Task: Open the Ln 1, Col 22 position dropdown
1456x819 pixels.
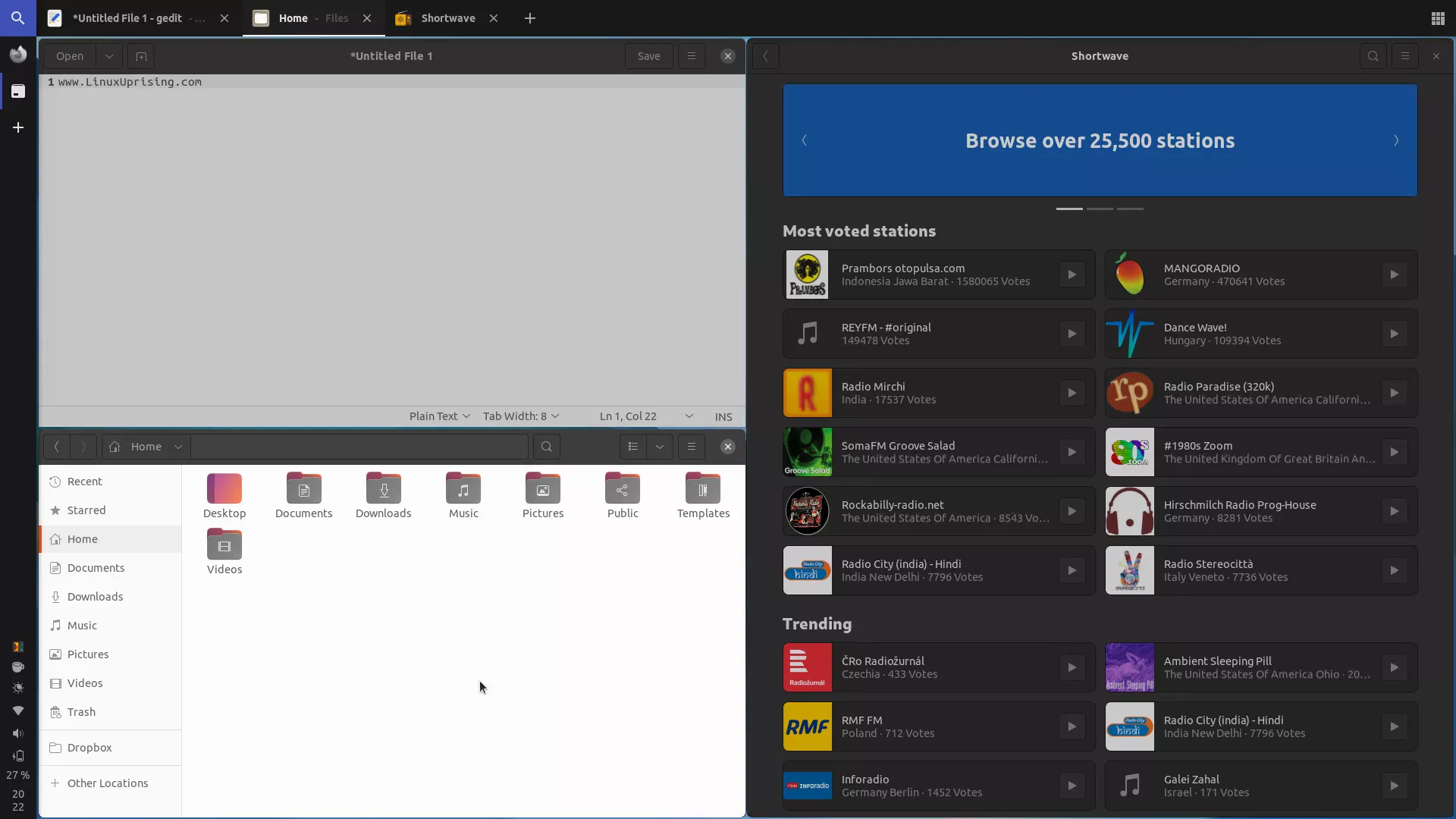Action: click(x=646, y=416)
